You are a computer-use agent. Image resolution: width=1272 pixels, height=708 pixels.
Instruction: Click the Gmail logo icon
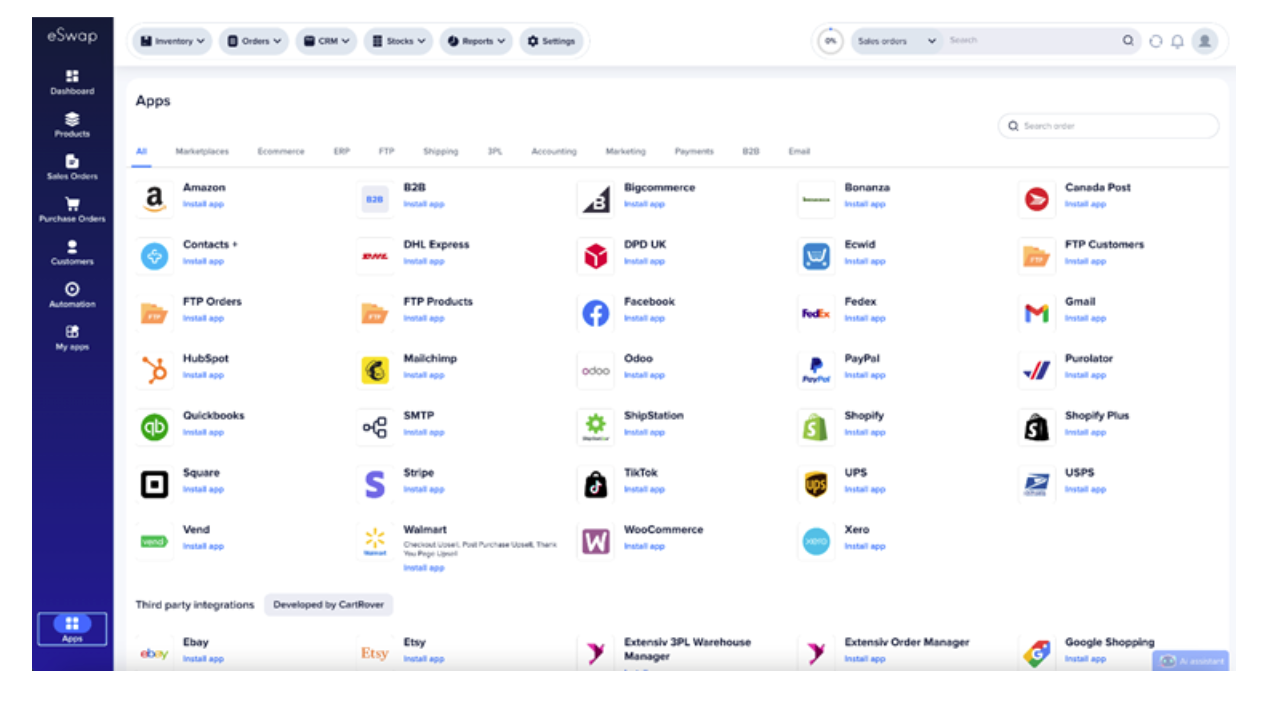[x=1036, y=313]
